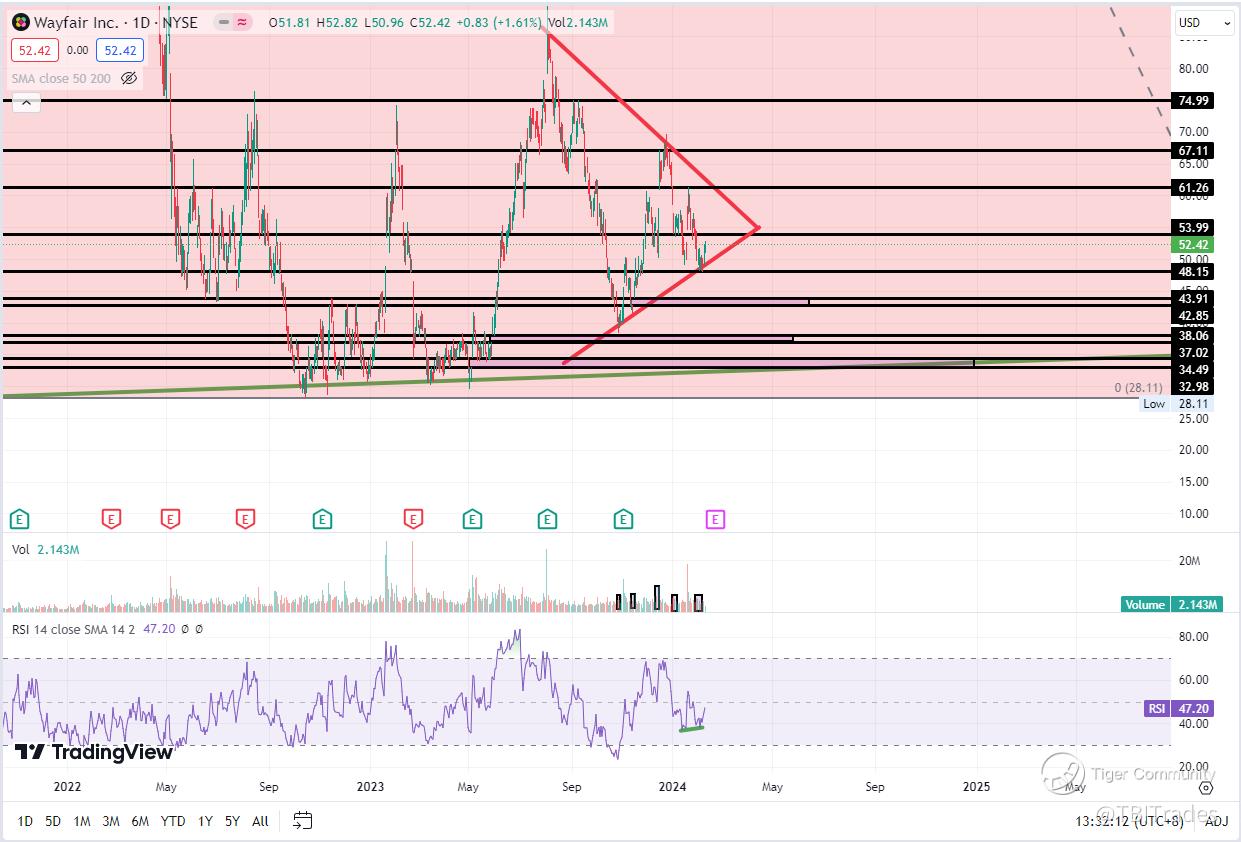This screenshot has height=842, width=1241.
Task: Click the 37.02 price line label
Action: [x=1194, y=353]
